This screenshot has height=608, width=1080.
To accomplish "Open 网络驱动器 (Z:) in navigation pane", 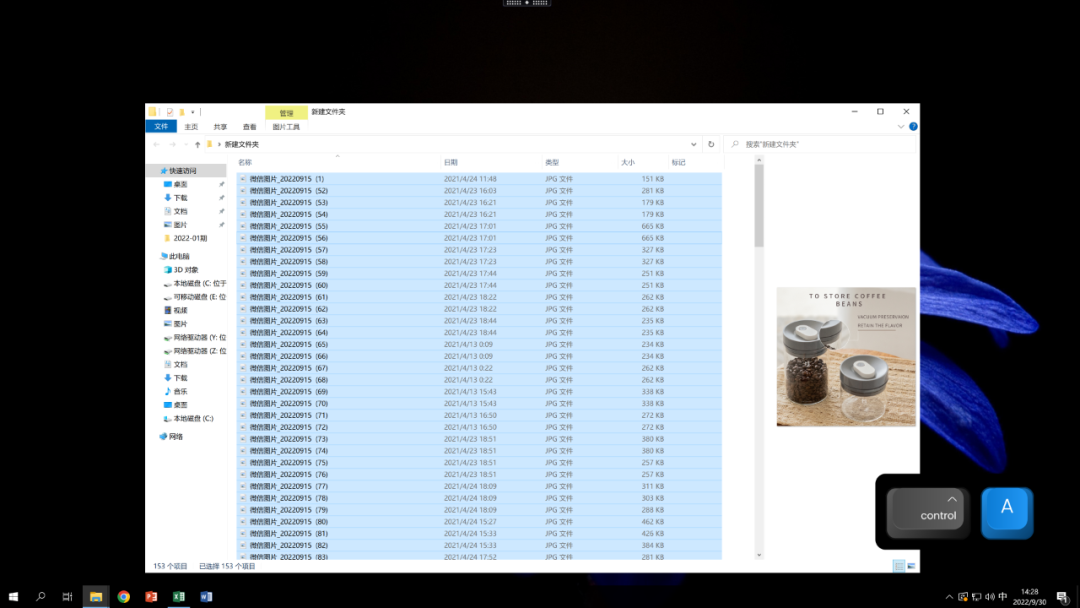I will [199, 351].
